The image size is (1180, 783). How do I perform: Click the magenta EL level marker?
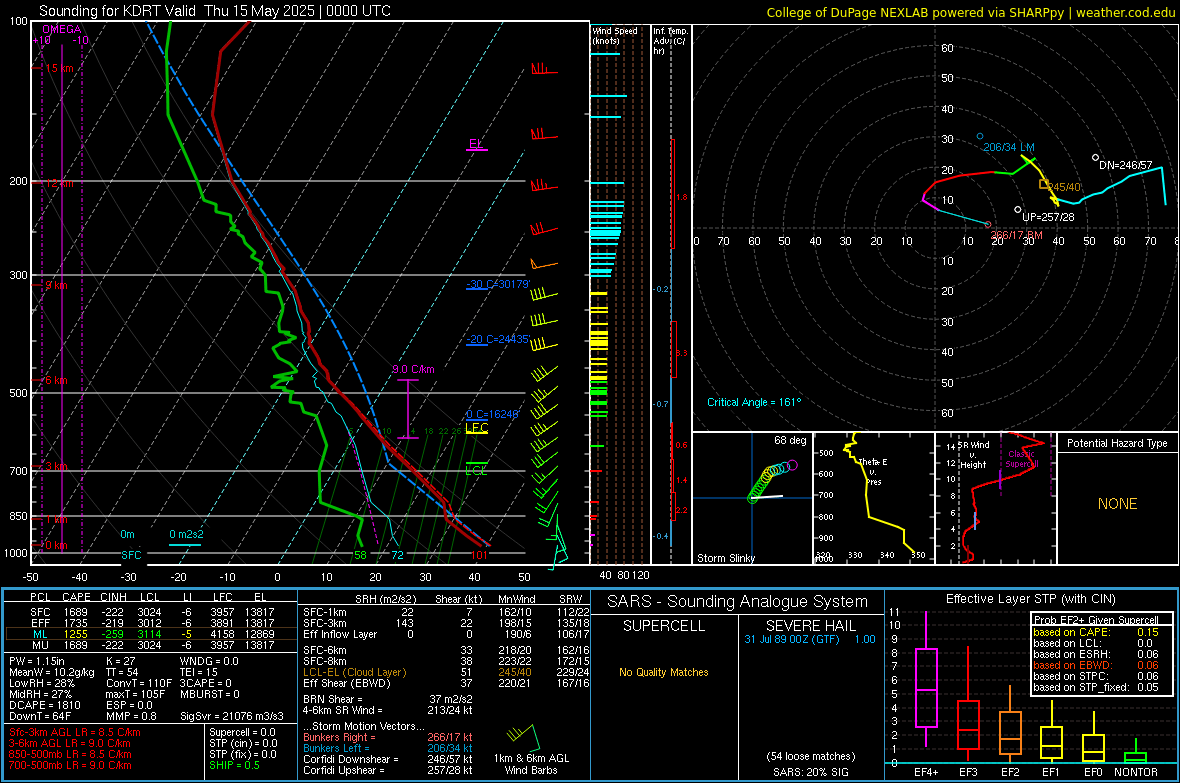tap(476, 145)
